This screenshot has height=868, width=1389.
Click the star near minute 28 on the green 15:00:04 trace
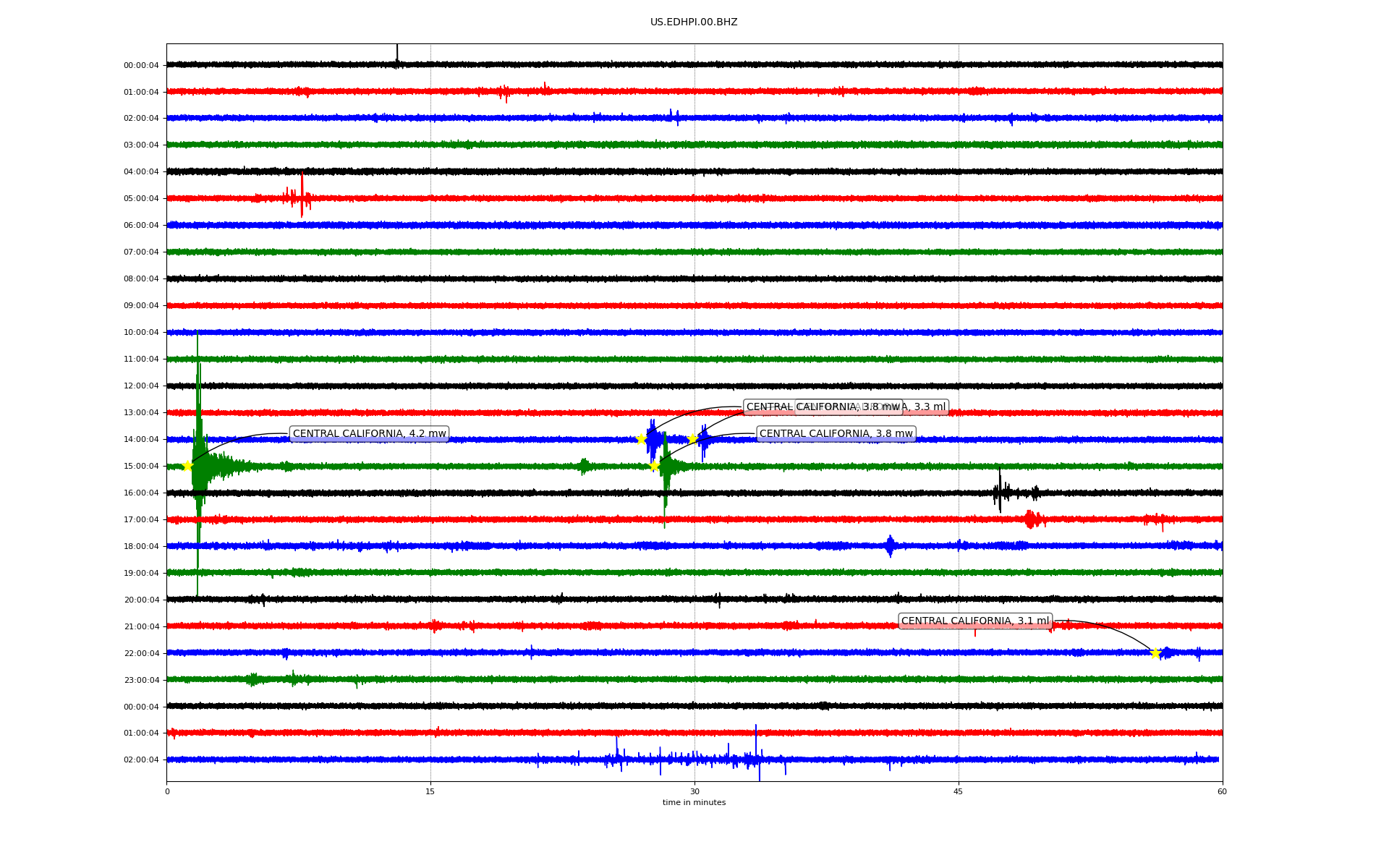(x=654, y=466)
